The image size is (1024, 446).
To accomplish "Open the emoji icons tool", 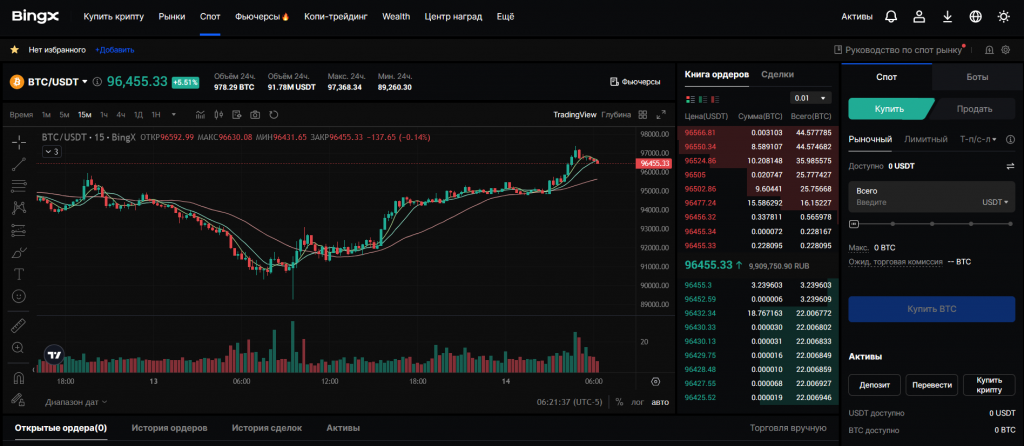I will point(19,296).
